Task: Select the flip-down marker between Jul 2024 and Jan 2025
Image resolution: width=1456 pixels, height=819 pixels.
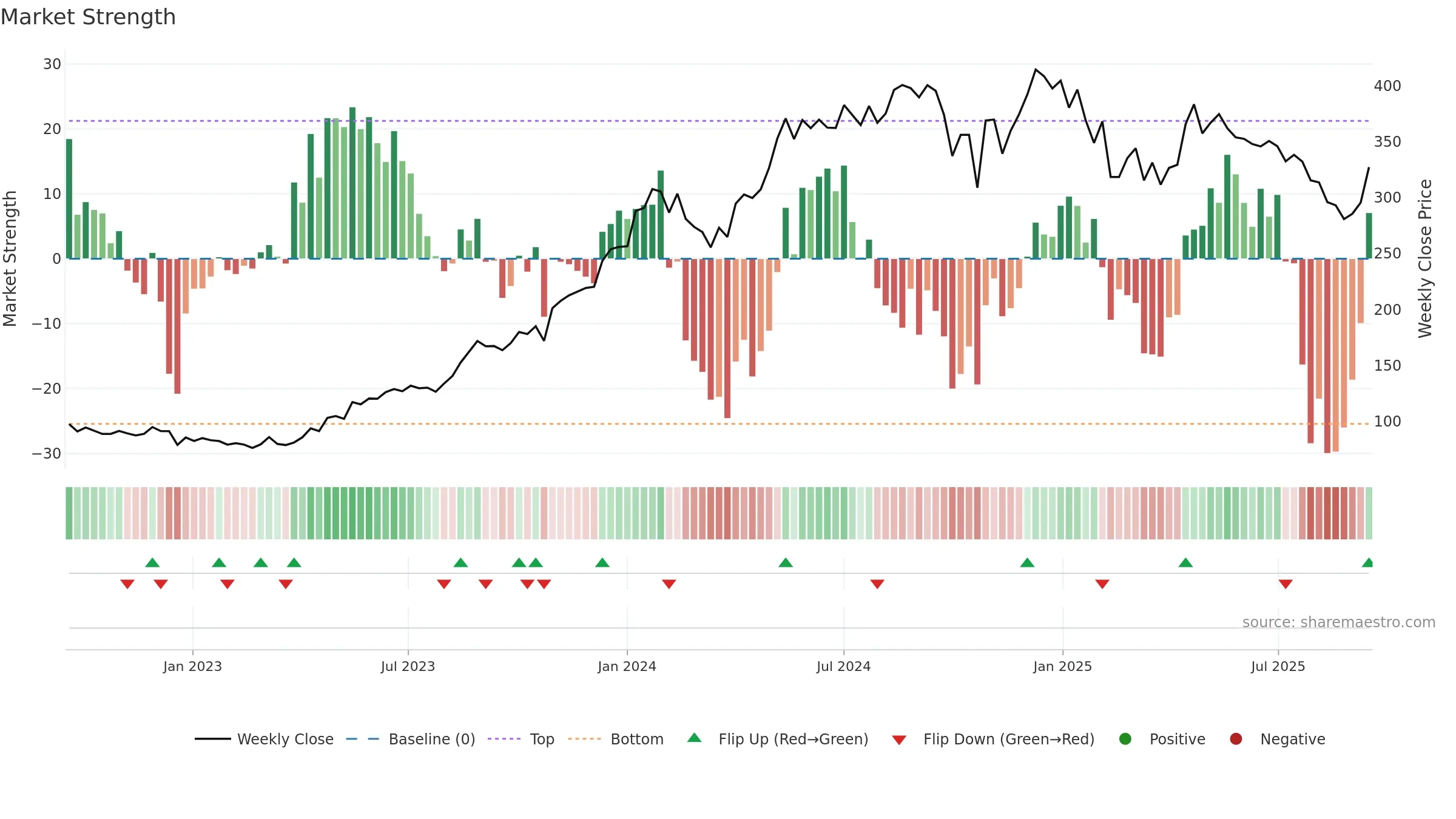Action: click(877, 584)
